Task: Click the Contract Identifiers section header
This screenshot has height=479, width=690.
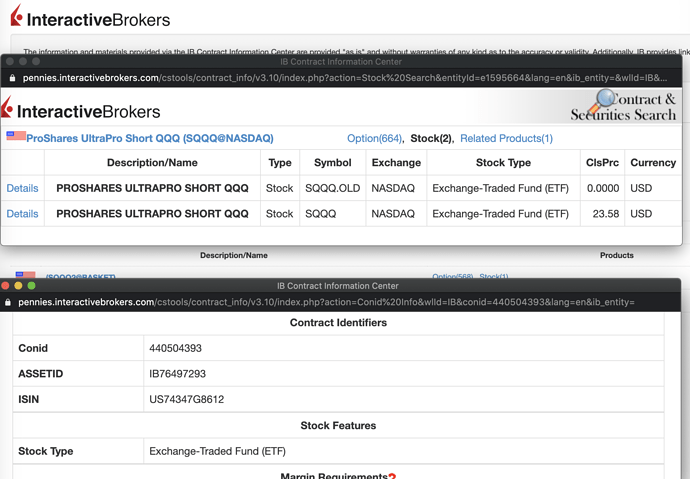Action: tap(338, 323)
